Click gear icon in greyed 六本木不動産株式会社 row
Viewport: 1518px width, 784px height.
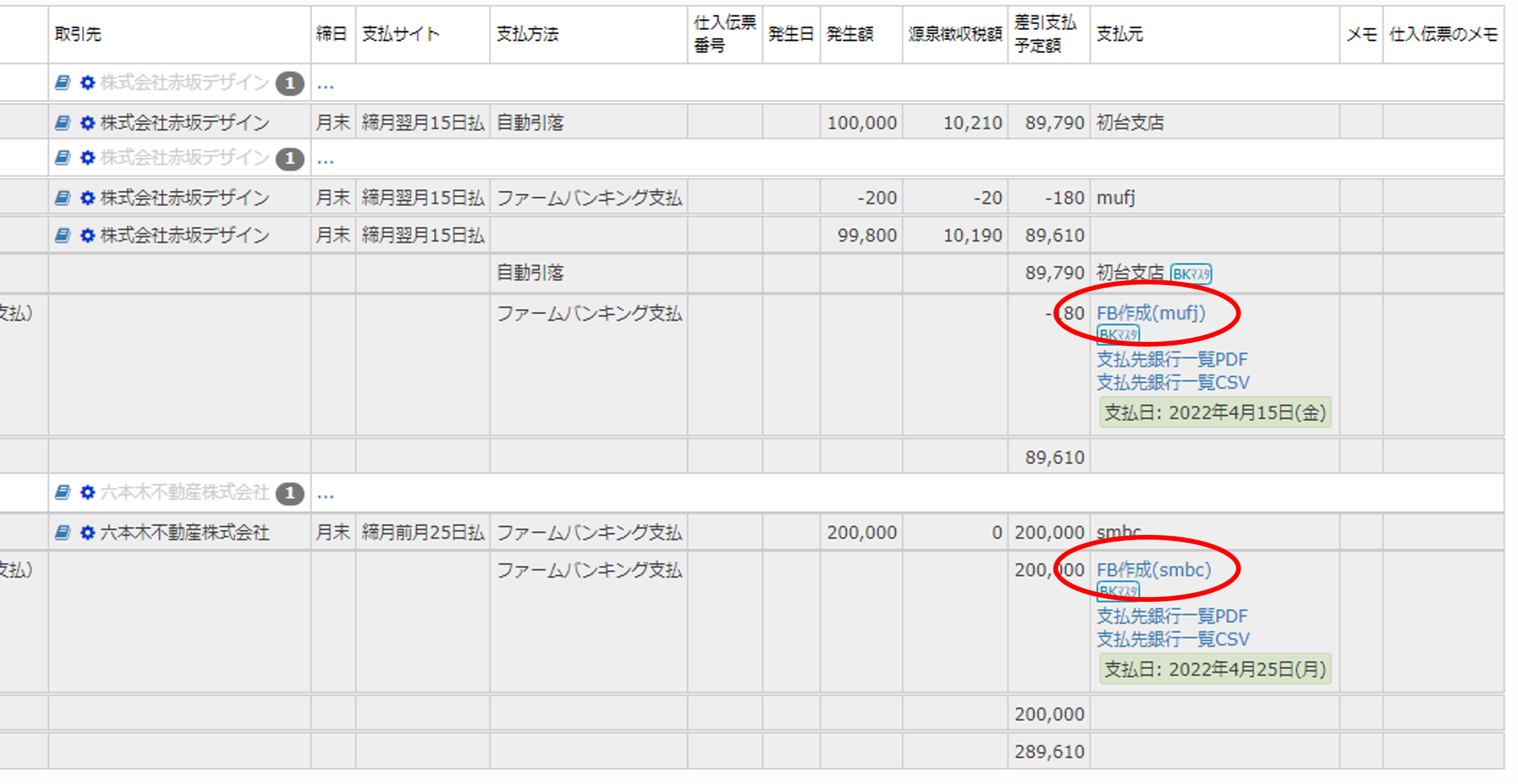(x=87, y=492)
